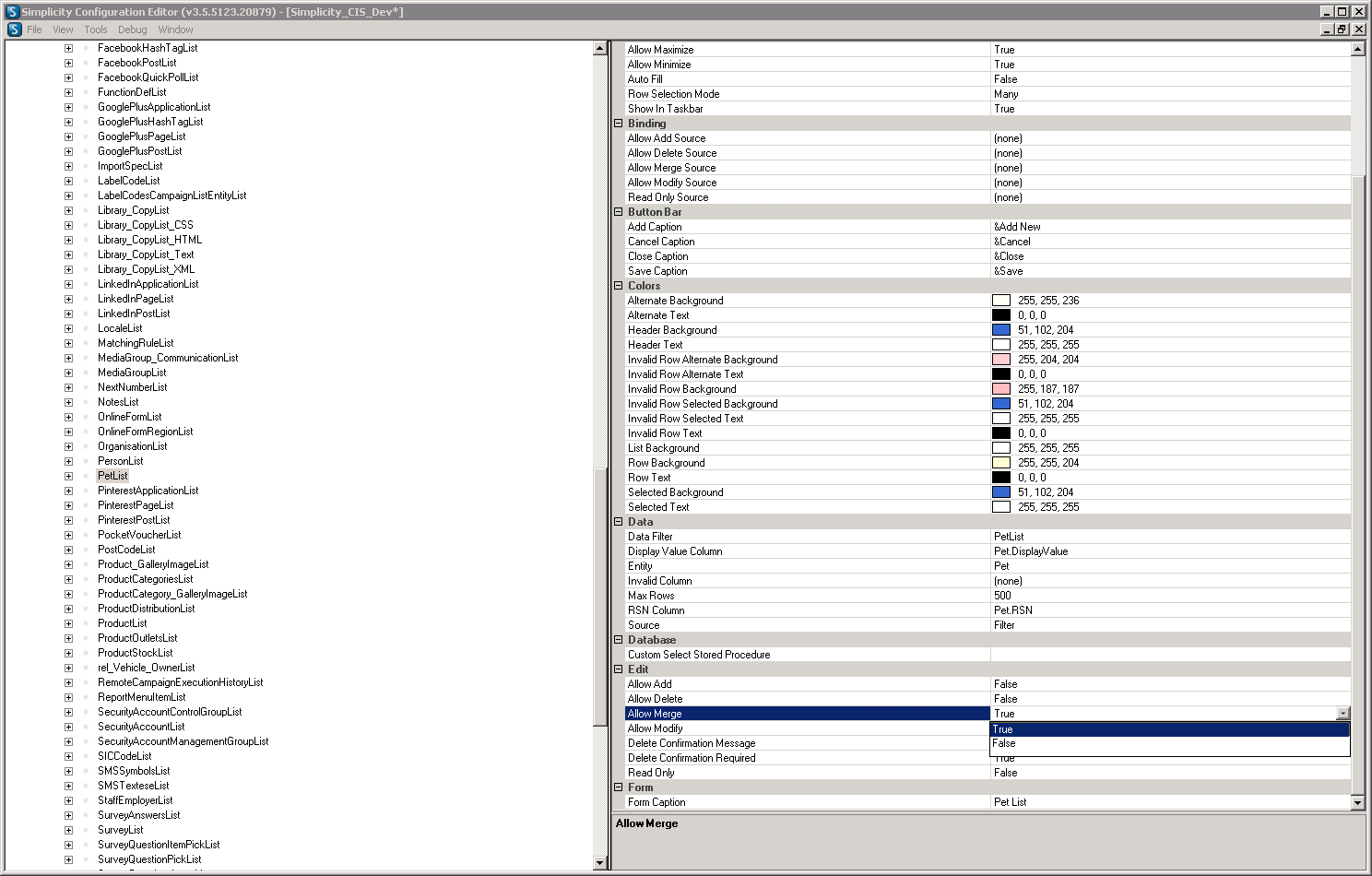Viewport: 1372px width, 876px height.
Task: Click the Simplicity app icon in the menu bar
Action: click(x=14, y=30)
